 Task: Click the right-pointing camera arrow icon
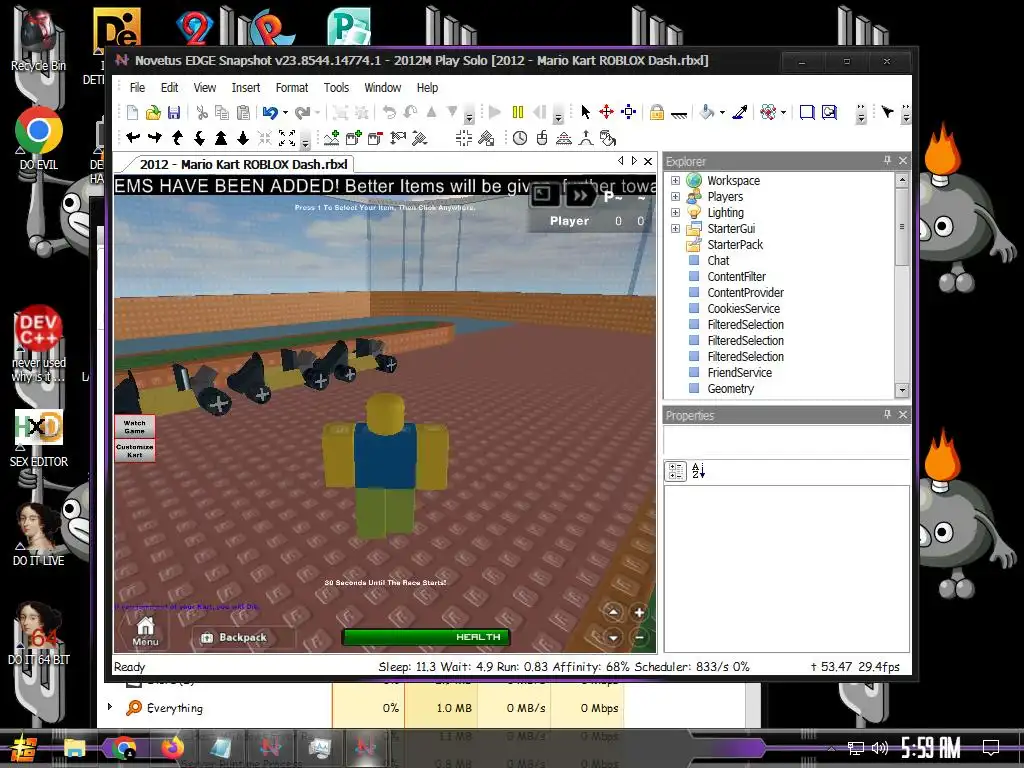[155, 138]
